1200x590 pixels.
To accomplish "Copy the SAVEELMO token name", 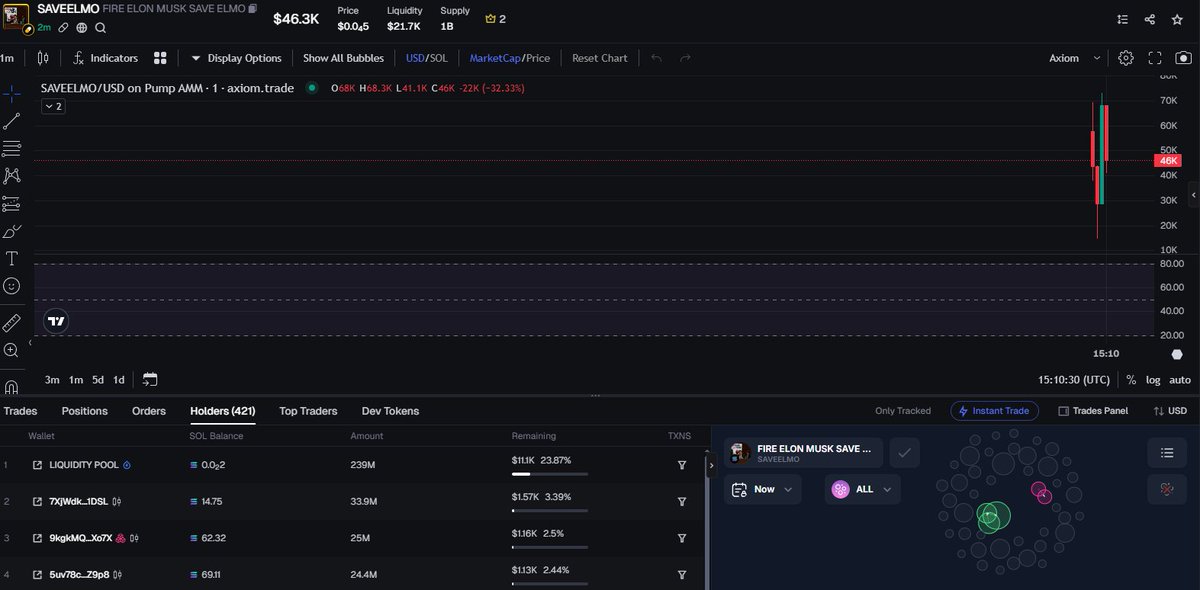I will [x=252, y=8].
